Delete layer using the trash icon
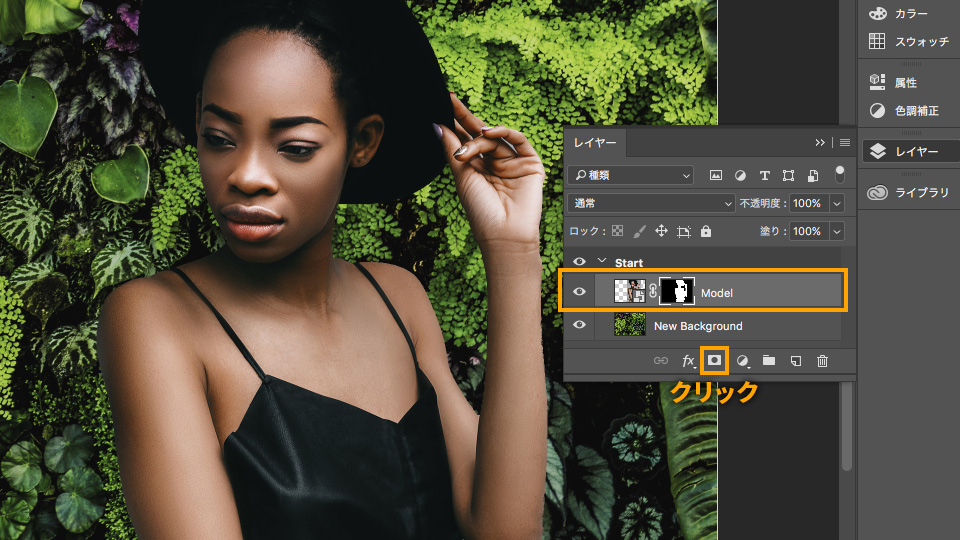960x540 pixels. [822, 360]
